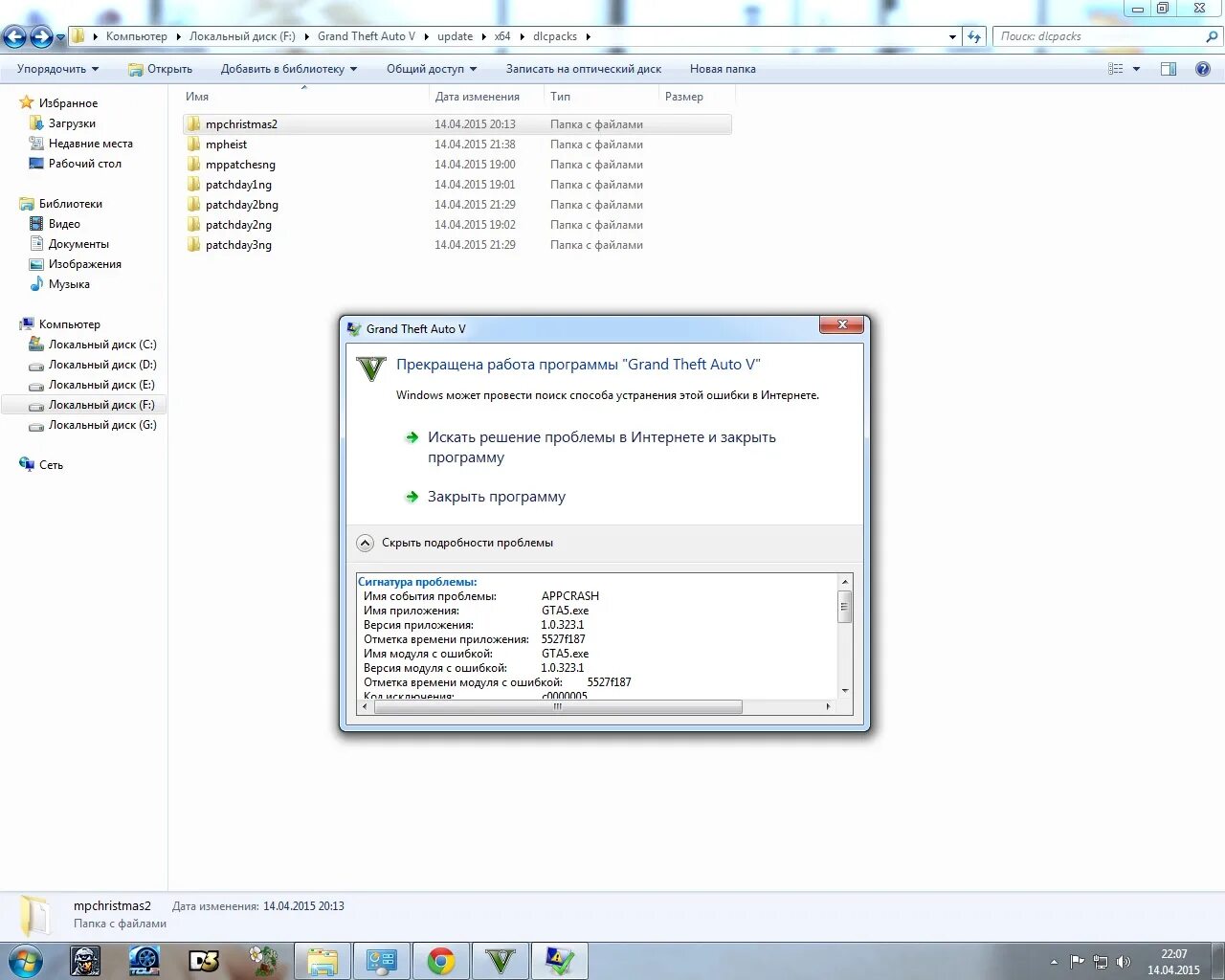This screenshot has height=980, width=1225.
Task: Click down arrow of details scrollbar
Action: tap(845, 691)
